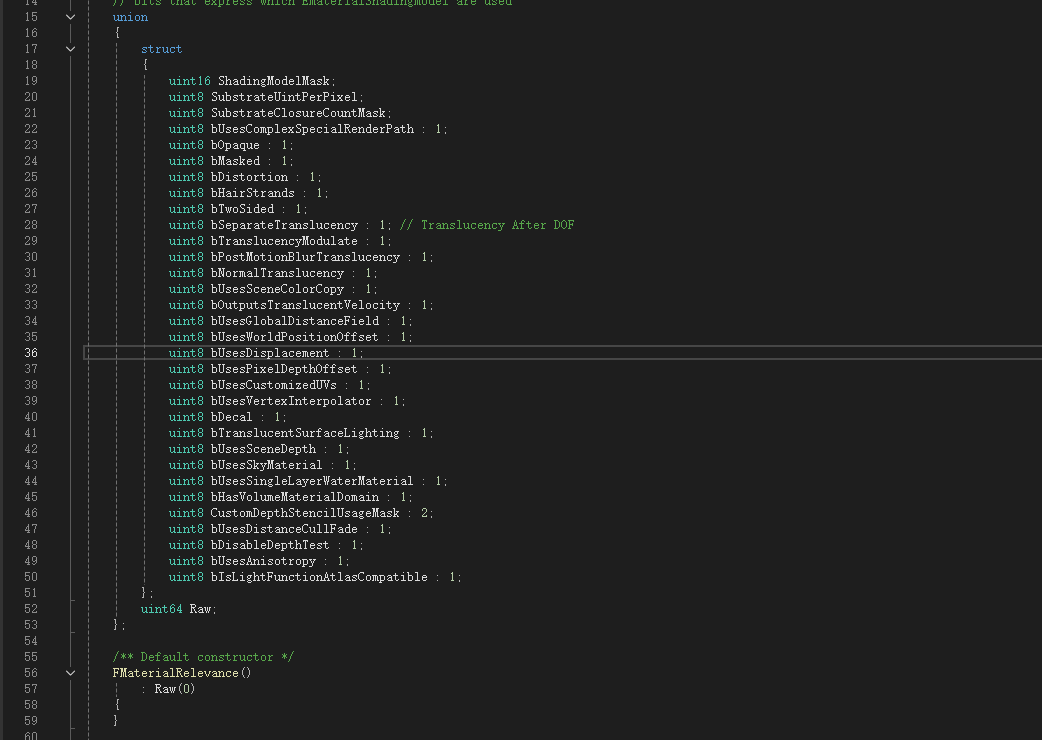Image resolution: width=1042 pixels, height=740 pixels.
Task: Fold the FMaterialRelevance constructor on line 56
Action: pos(70,673)
